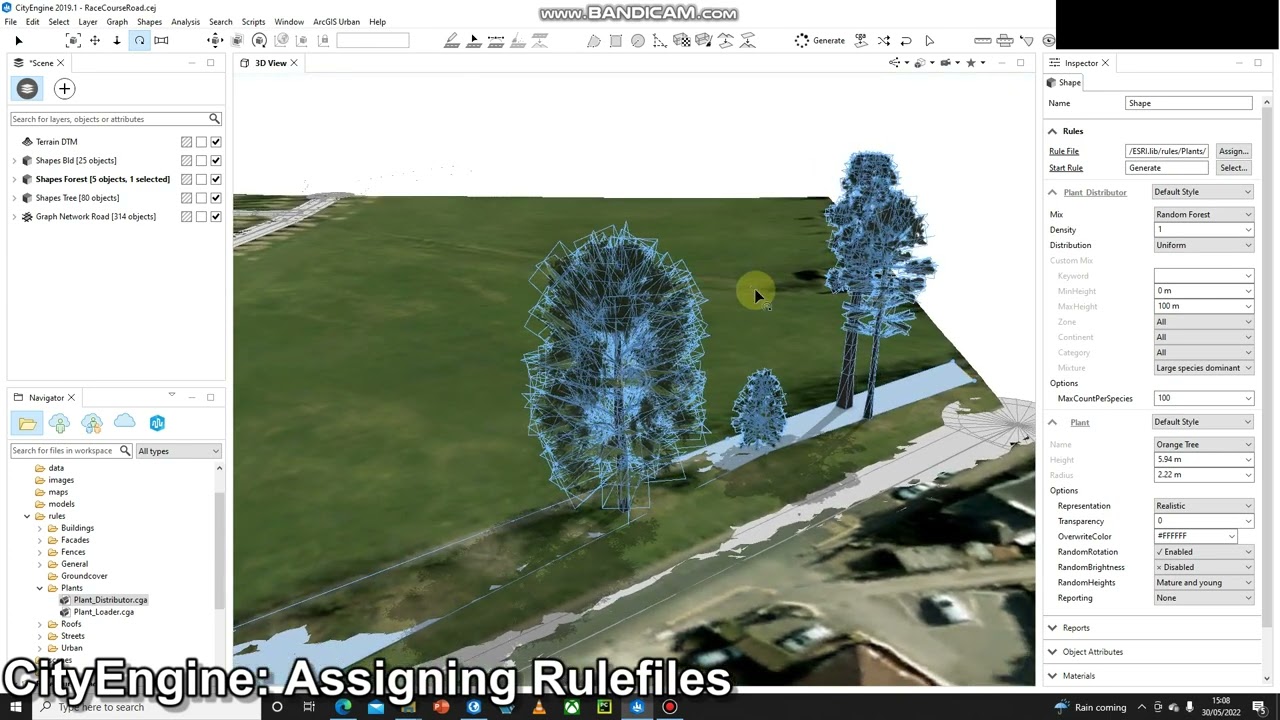Select the Plant_Loader.cga rule file
Screen dimensions: 1280x720
(103, 612)
